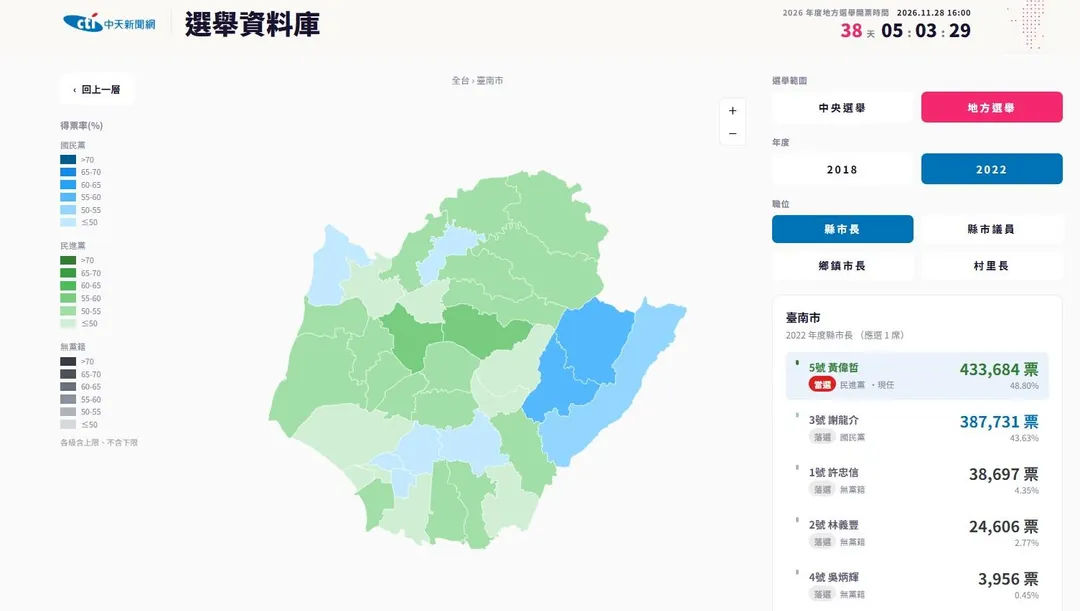Go back with 回上一層 button
1080x611 pixels.
(96, 90)
